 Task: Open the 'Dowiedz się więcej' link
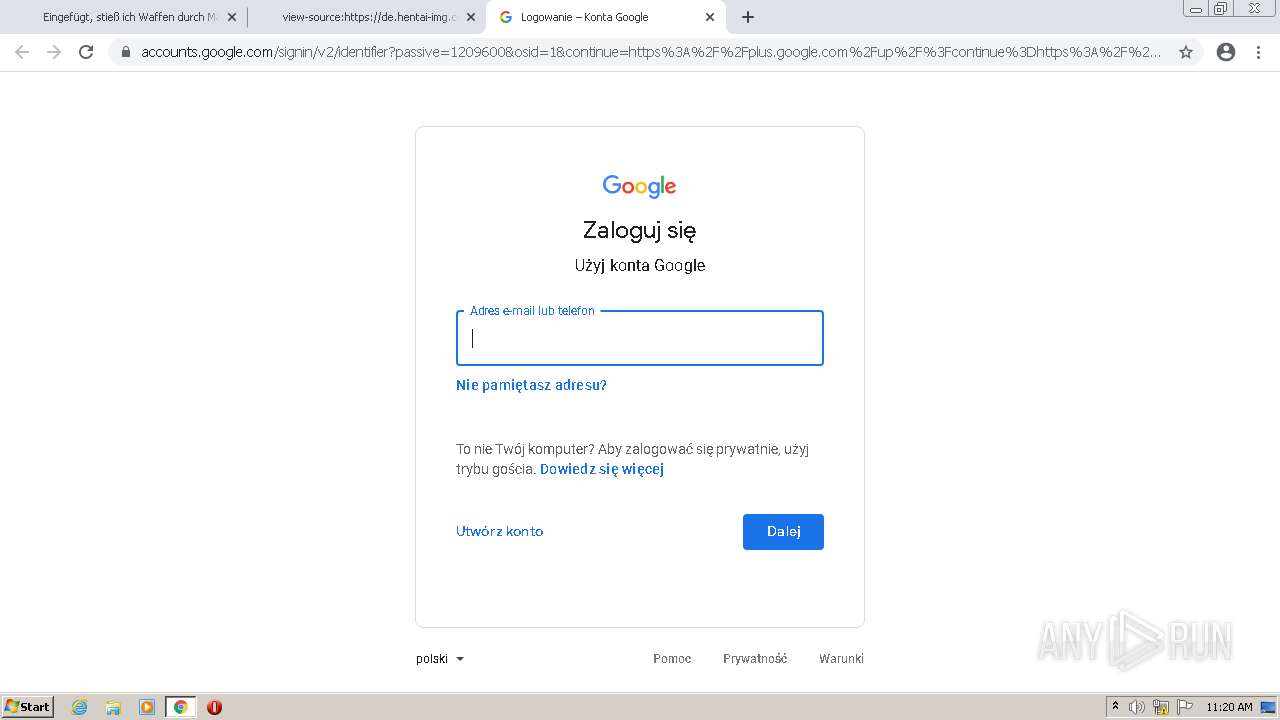(602, 469)
